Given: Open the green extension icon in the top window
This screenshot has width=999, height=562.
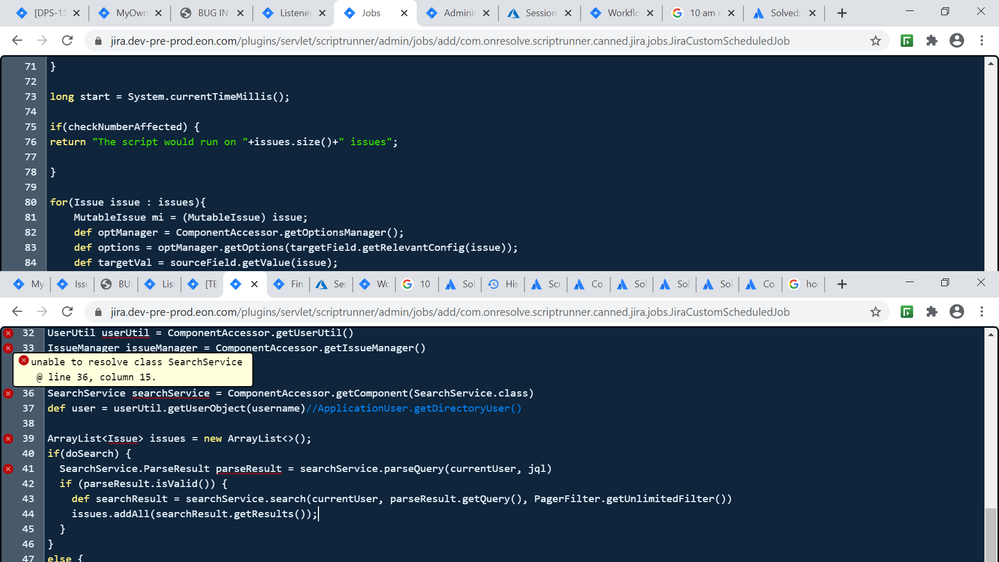Looking at the screenshot, I should point(907,41).
